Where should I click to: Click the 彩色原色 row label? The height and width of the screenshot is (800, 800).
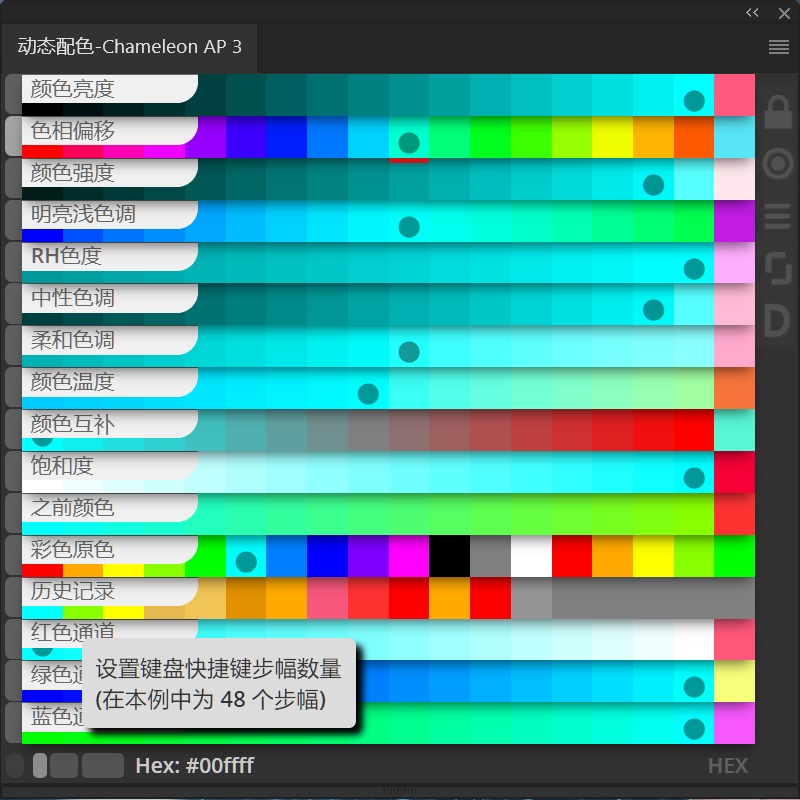pos(72,549)
